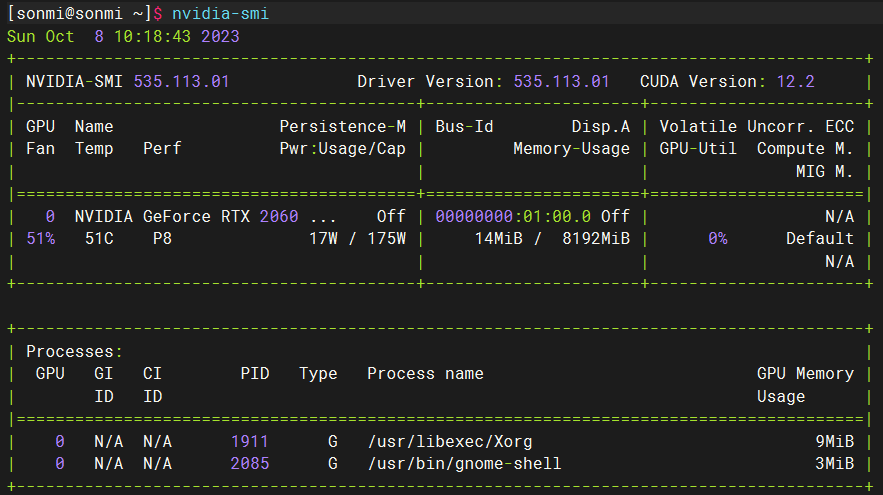Click the fan speed value 51%

pos(41,239)
